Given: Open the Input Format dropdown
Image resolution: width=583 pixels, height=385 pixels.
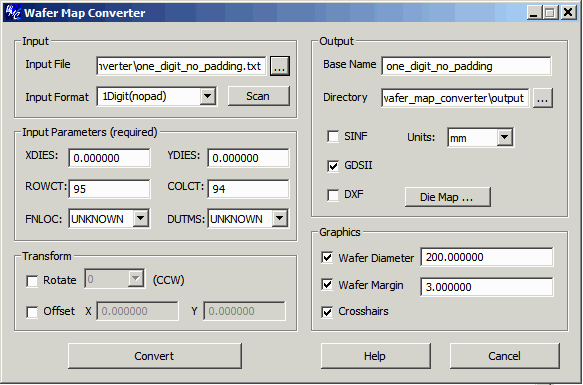Looking at the screenshot, I should pyautogui.click(x=207, y=97).
